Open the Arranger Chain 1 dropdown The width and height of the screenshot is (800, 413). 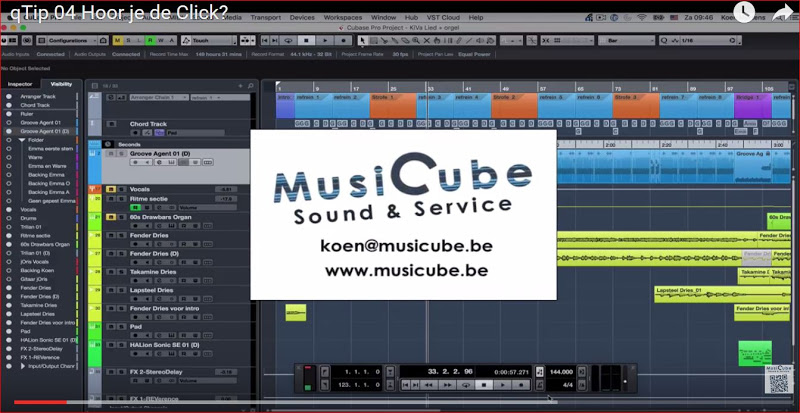click(x=158, y=97)
